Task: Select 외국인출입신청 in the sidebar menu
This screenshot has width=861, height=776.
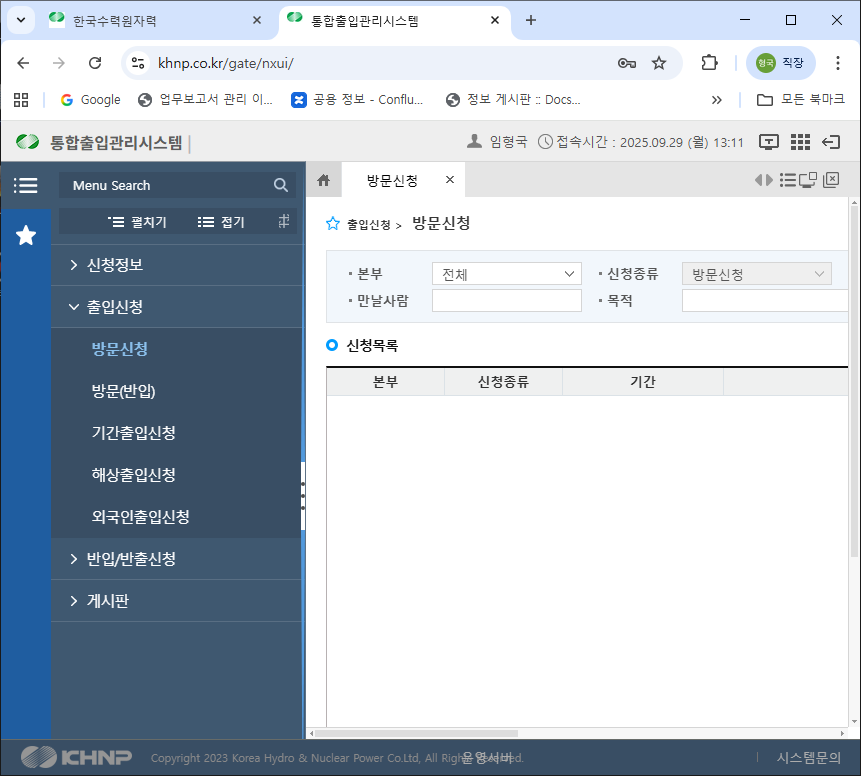Action: 140,517
